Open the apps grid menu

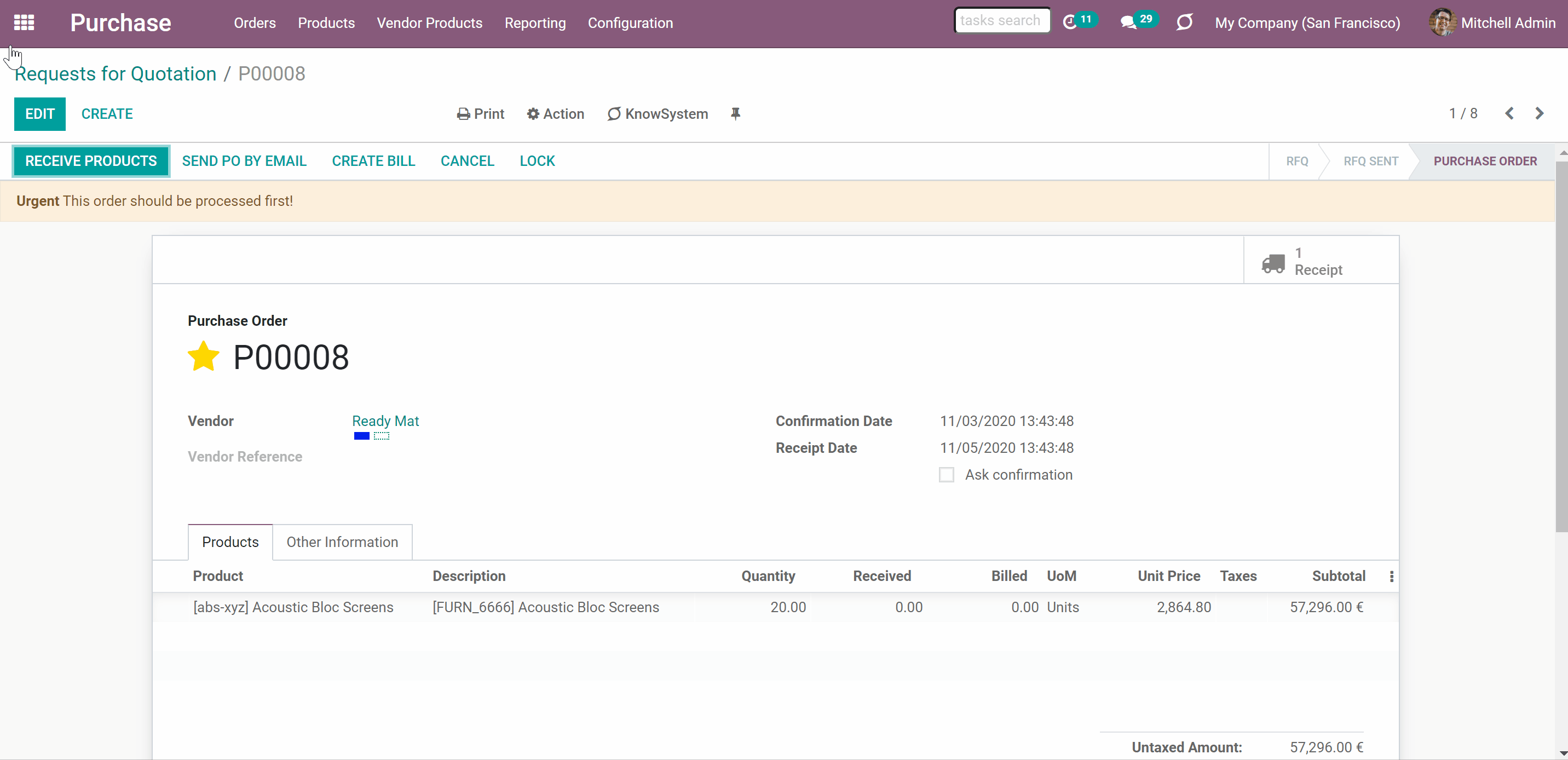24,22
